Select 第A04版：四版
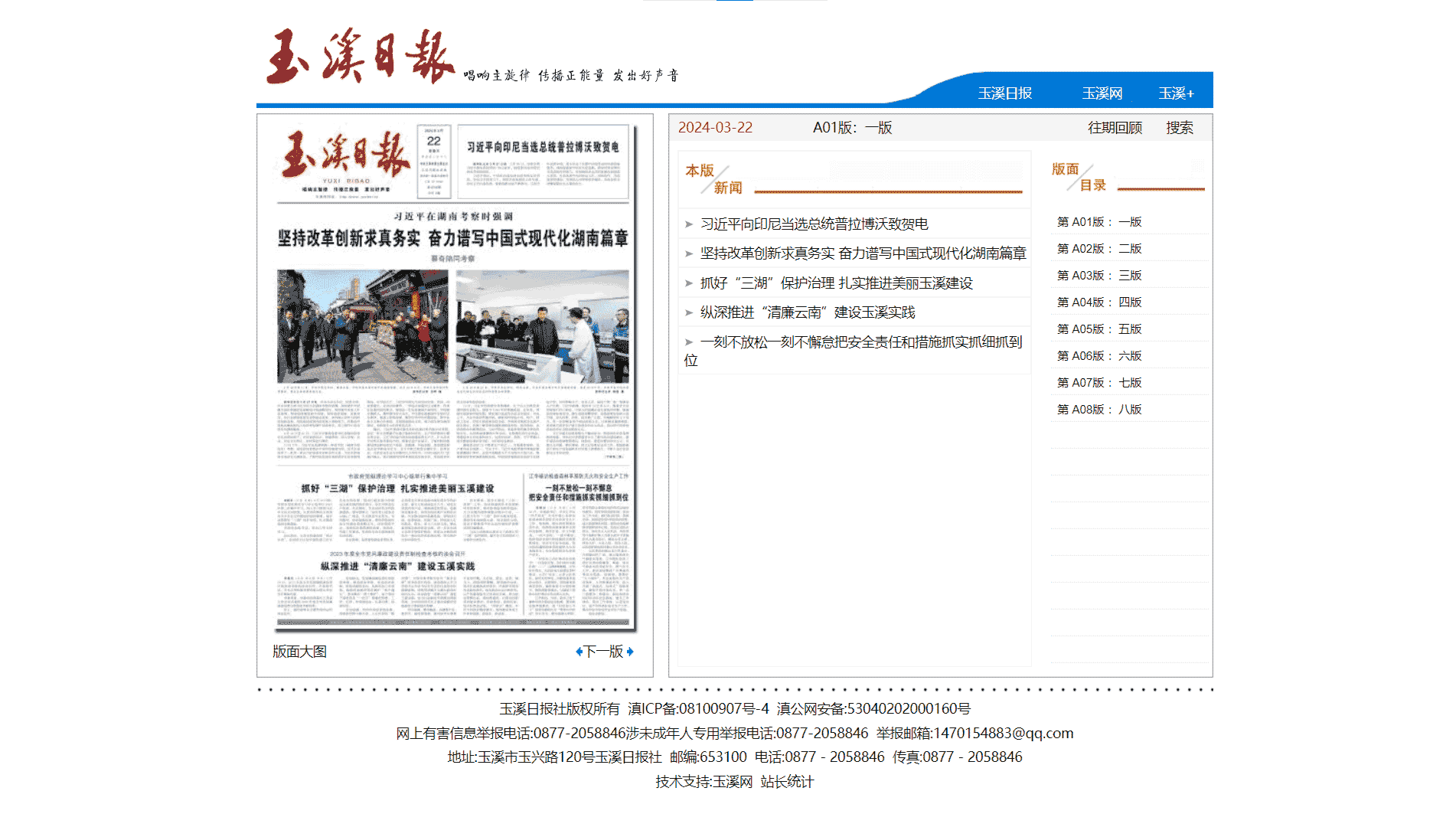Image resolution: width=1456 pixels, height=827 pixels. coord(1099,302)
